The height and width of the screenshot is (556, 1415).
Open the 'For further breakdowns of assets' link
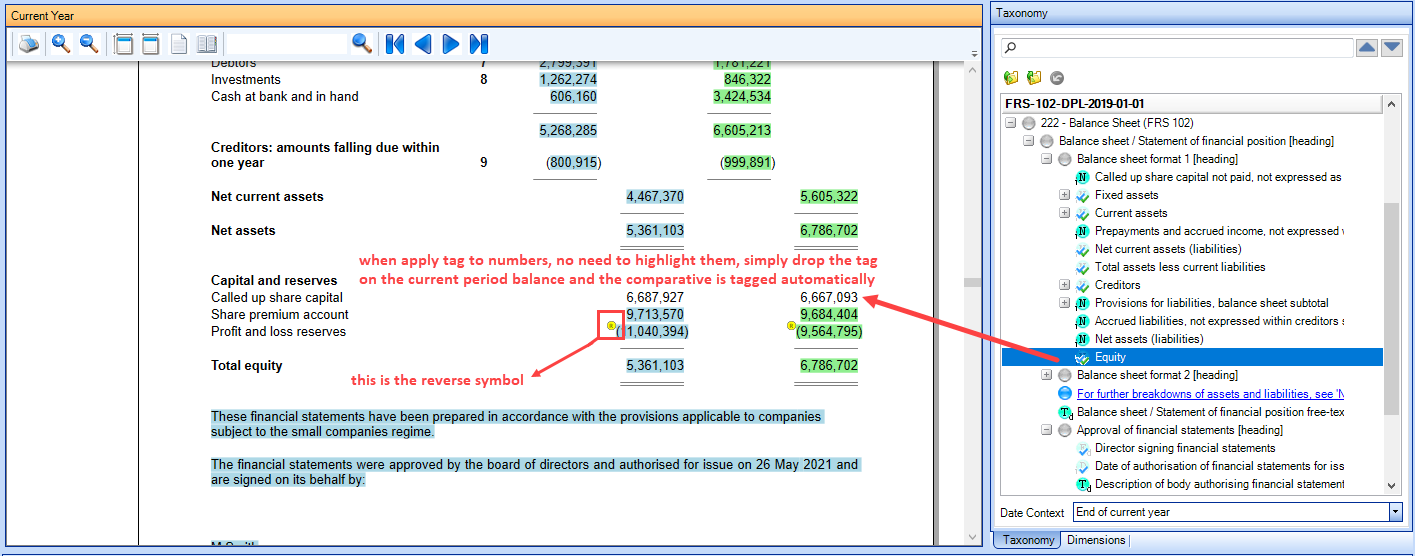[1210, 393]
